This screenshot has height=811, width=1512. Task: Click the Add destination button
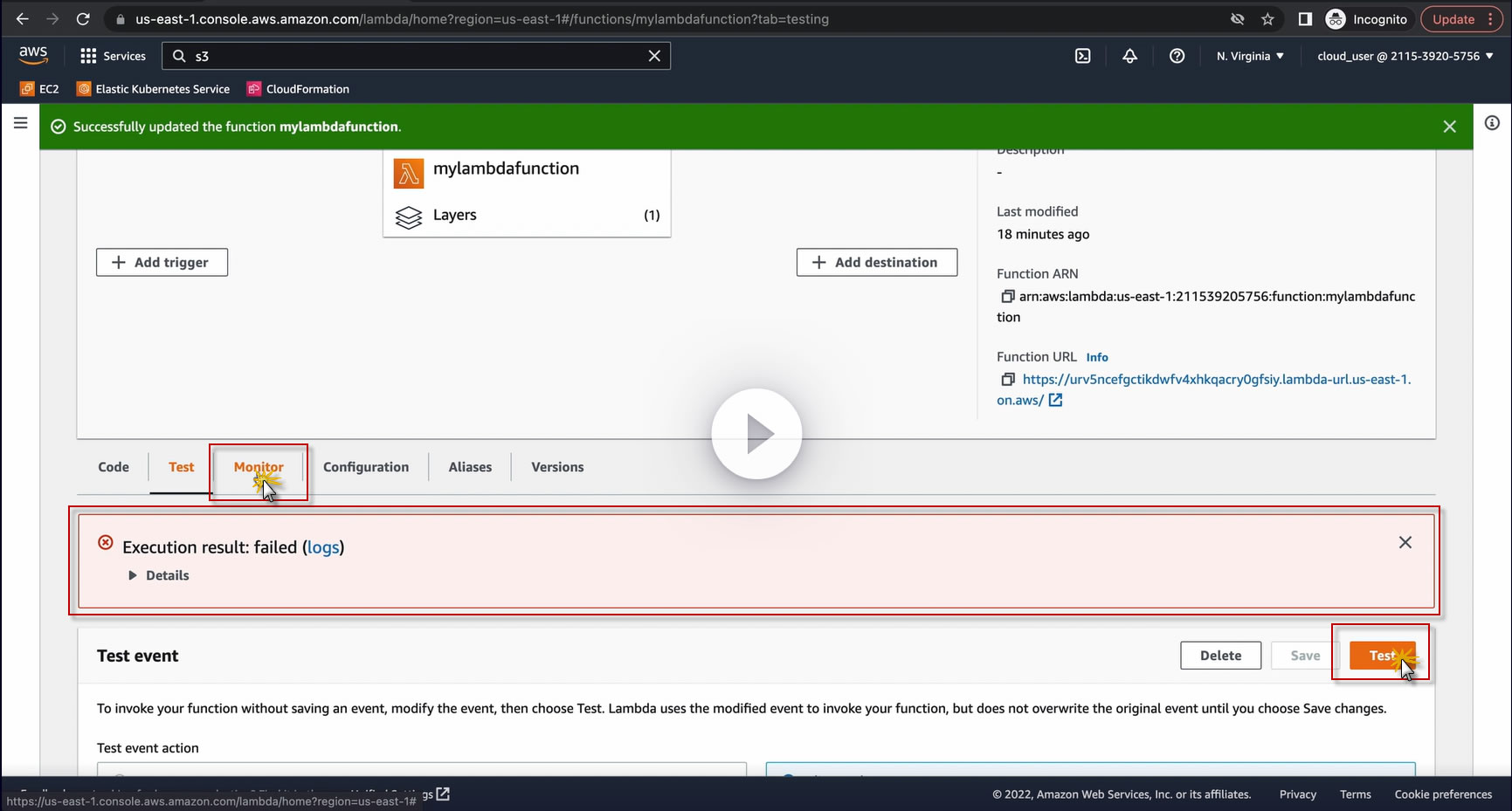coord(876,262)
